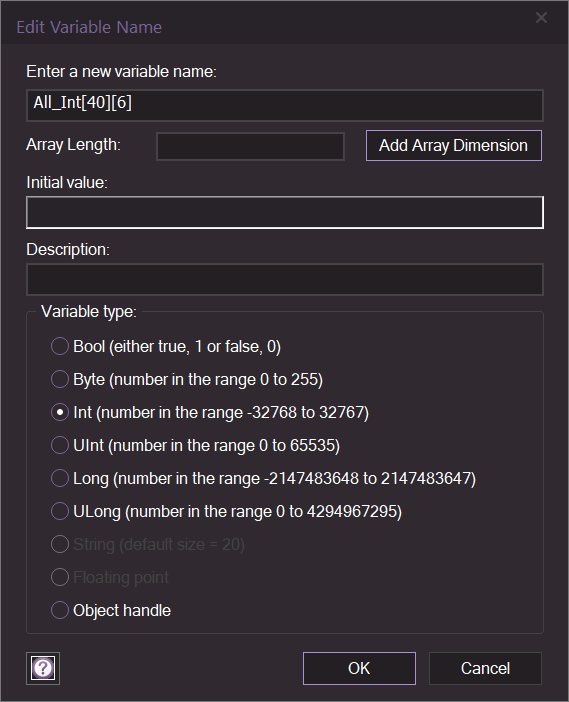Choose Byte as the variable type
569x702 pixels.
click(60, 380)
